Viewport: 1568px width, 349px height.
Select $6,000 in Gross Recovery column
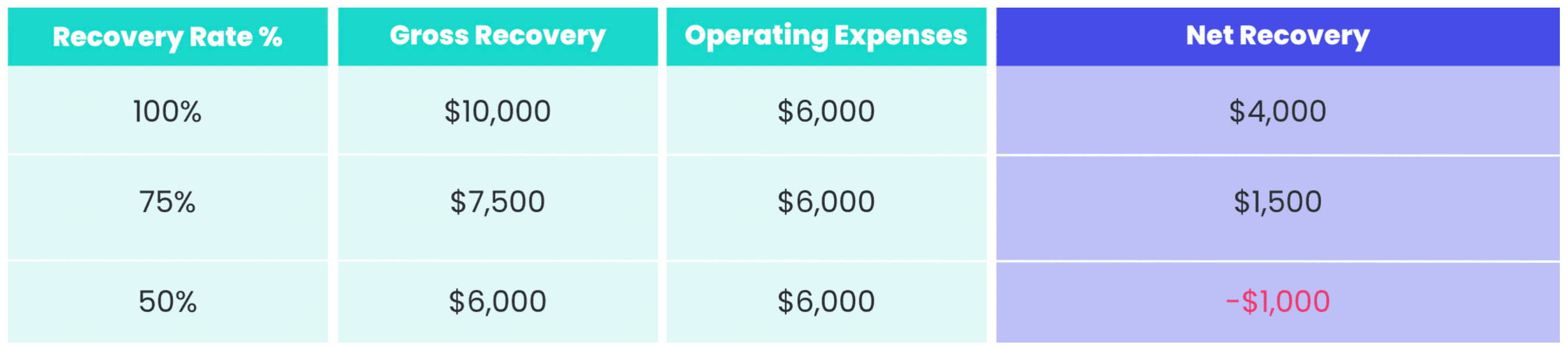tap(497, 302)
